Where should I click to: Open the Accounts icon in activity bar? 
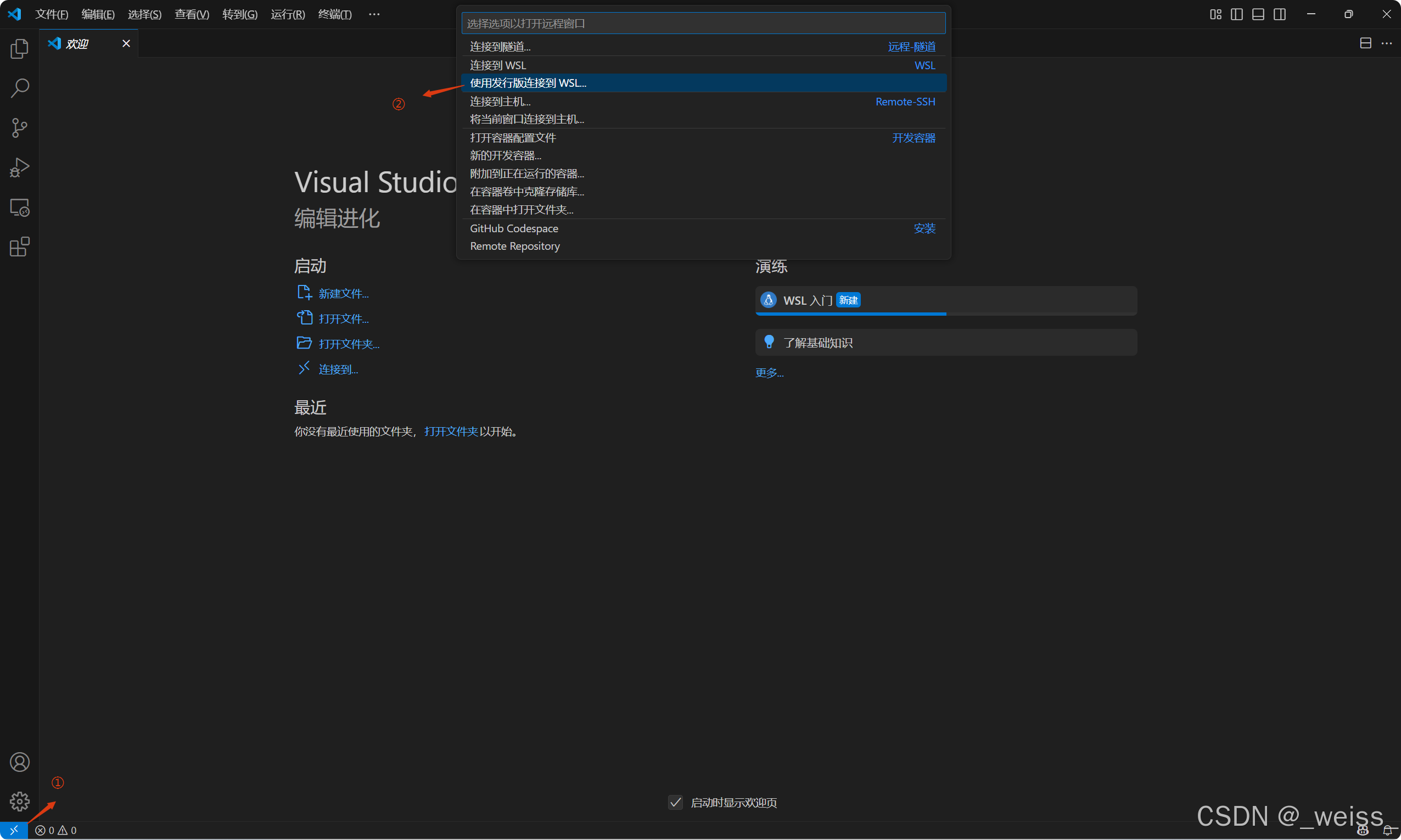[19, 762]
